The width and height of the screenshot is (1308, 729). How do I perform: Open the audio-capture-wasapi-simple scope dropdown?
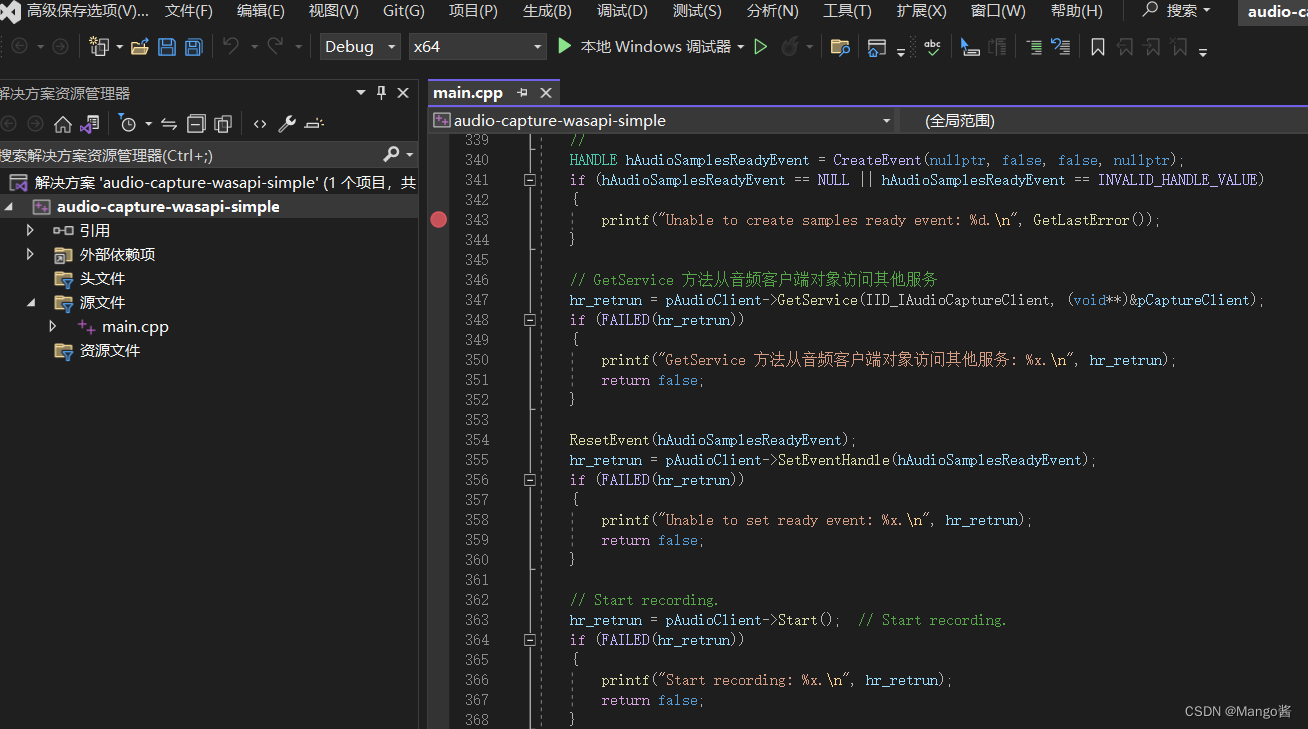(886, 121)
